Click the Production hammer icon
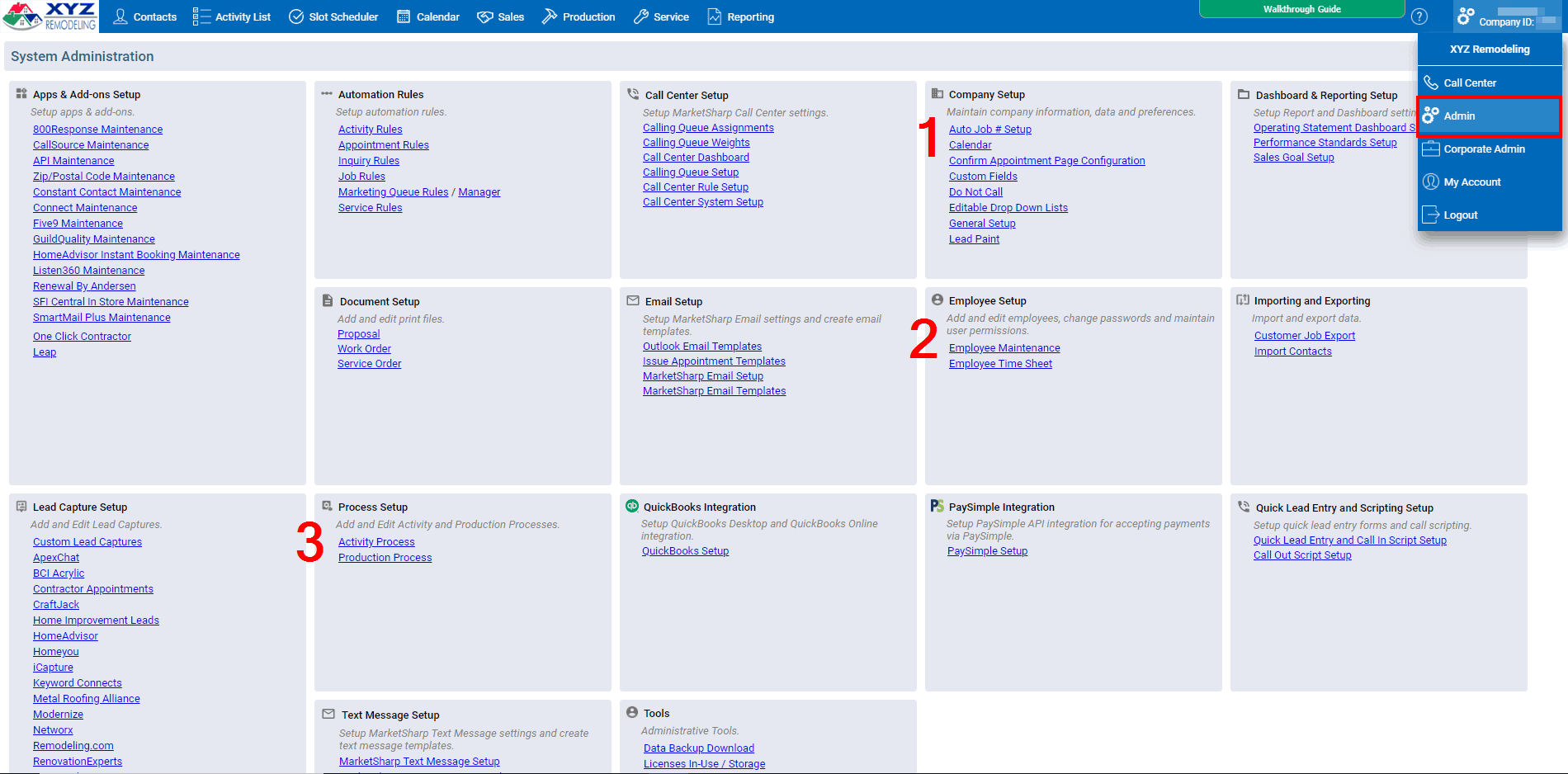Screen dimensions: 1568x774 coord(550,17)
